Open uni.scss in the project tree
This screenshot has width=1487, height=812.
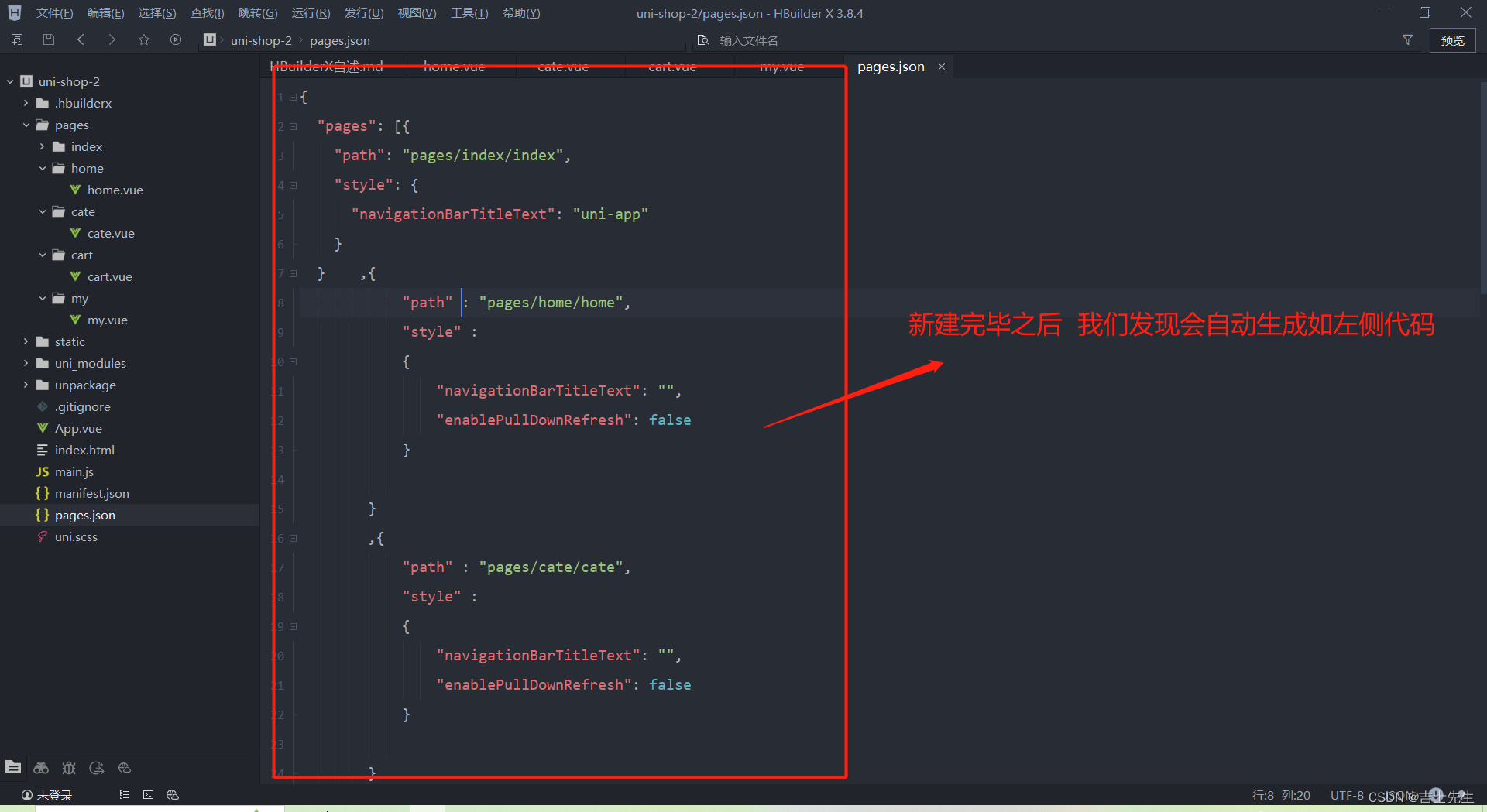click(76, 536)
